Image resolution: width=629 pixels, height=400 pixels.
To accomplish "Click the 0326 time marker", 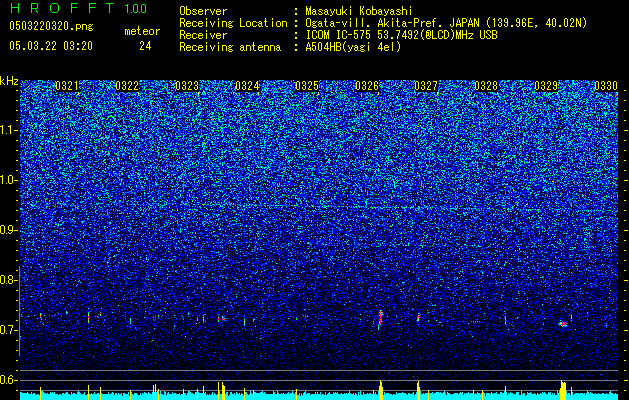I will click(367, 86).
